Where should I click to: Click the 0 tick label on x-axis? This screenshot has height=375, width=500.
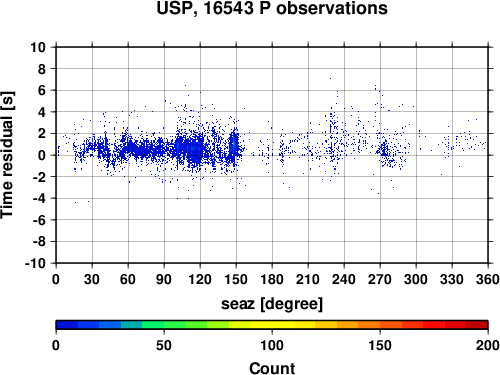pos(56,279)
